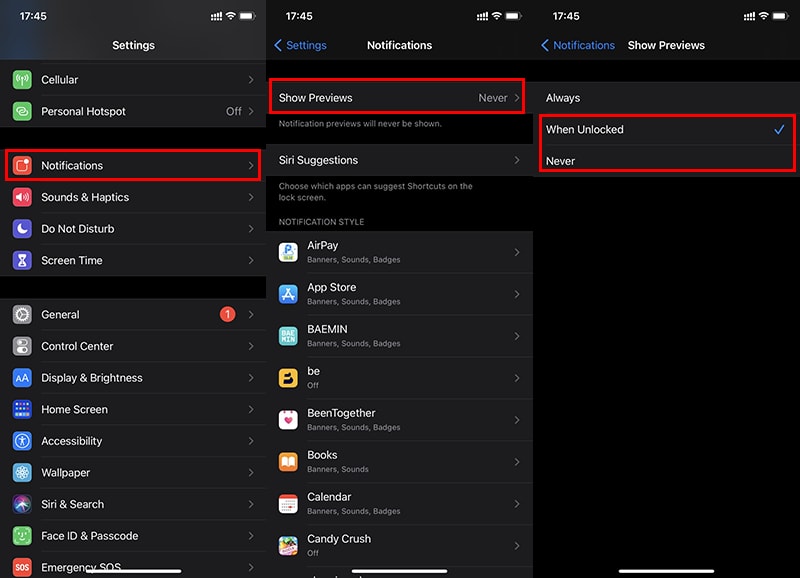Tap the Cellular antenna icon
The image size is (800, 578).
(22, 80)
